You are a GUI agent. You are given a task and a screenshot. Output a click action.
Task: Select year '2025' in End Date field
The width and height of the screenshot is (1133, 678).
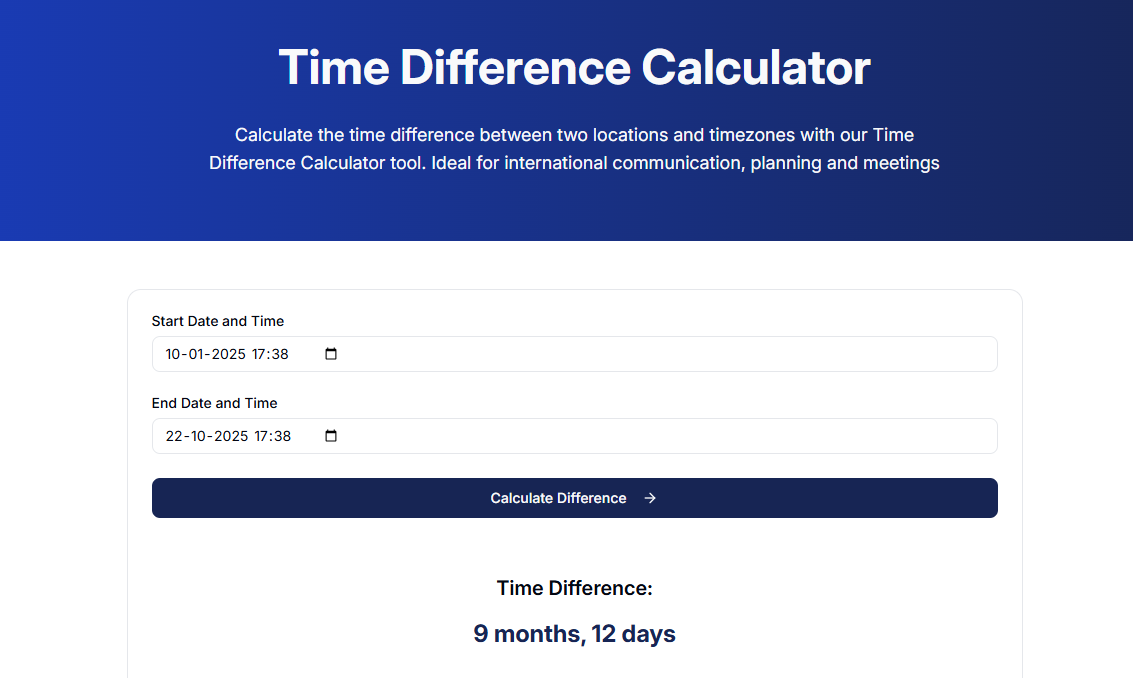230,436
